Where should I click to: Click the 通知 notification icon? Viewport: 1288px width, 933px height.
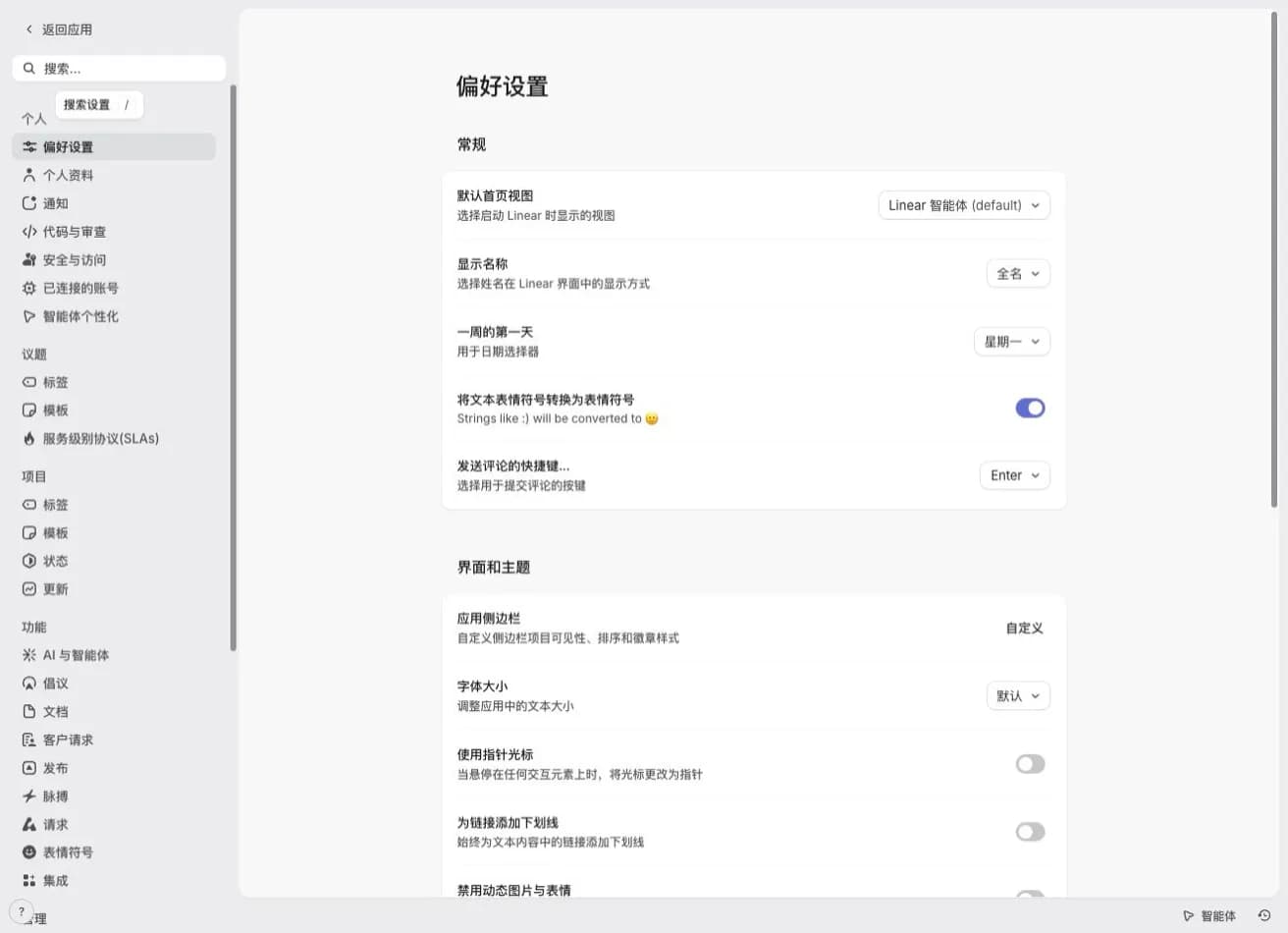click(29, 203)
